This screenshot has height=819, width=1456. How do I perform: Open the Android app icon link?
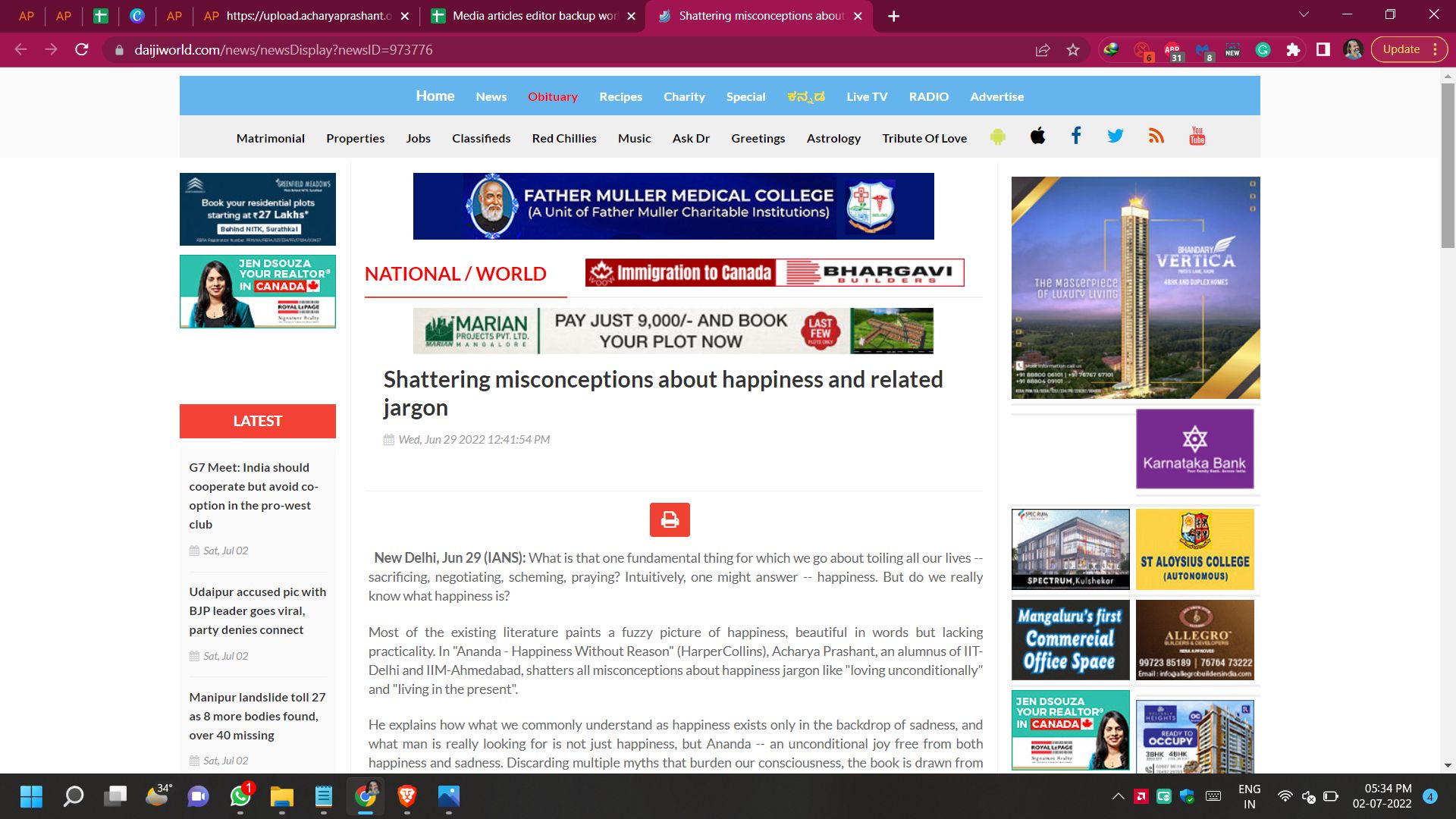pos(998,137)
